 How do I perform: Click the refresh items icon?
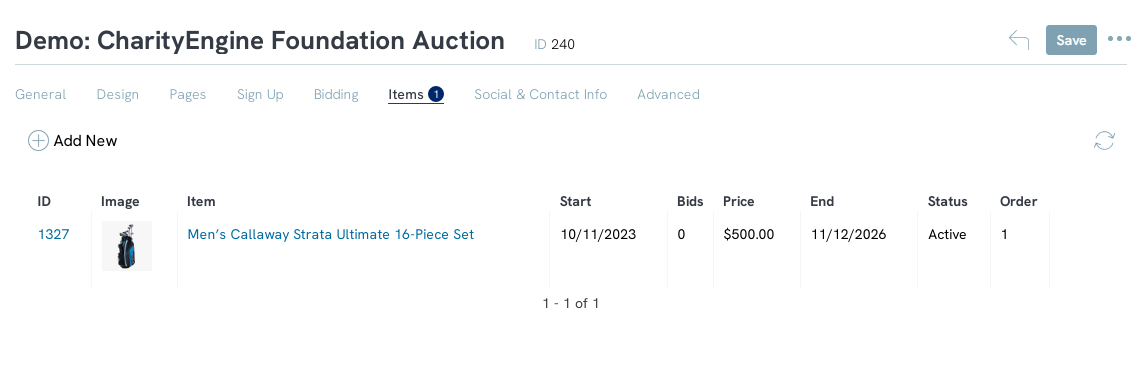click(1104, 141)
